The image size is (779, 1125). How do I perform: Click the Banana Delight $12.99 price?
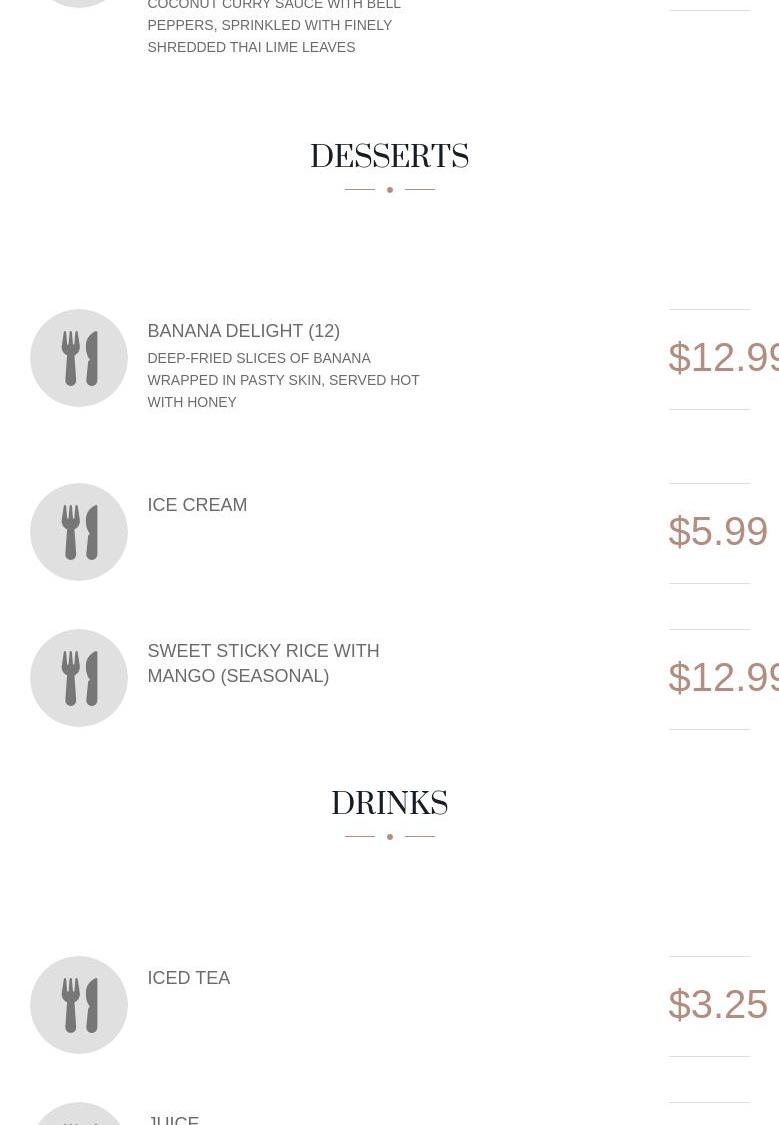(722, 358)
